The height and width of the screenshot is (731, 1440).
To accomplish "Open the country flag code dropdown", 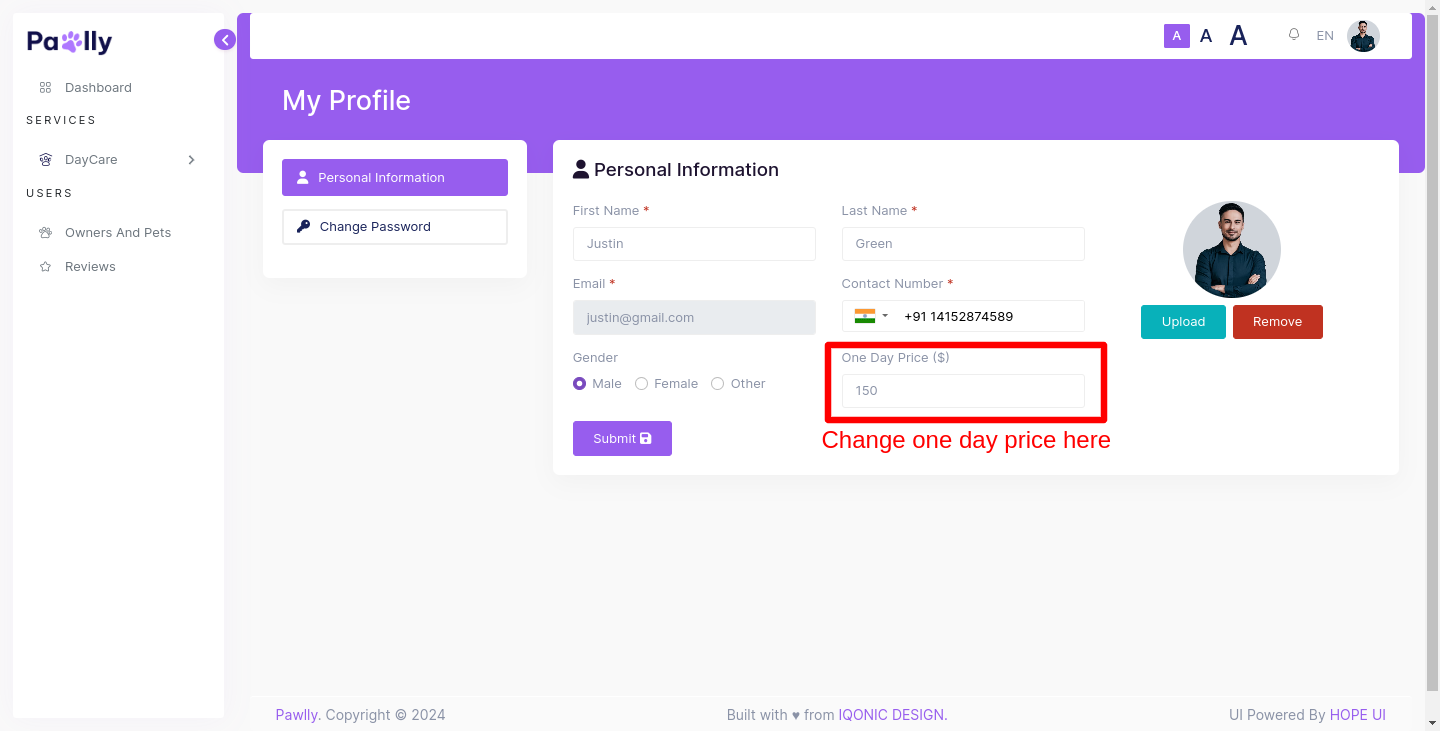I will [x=871, y=317].
